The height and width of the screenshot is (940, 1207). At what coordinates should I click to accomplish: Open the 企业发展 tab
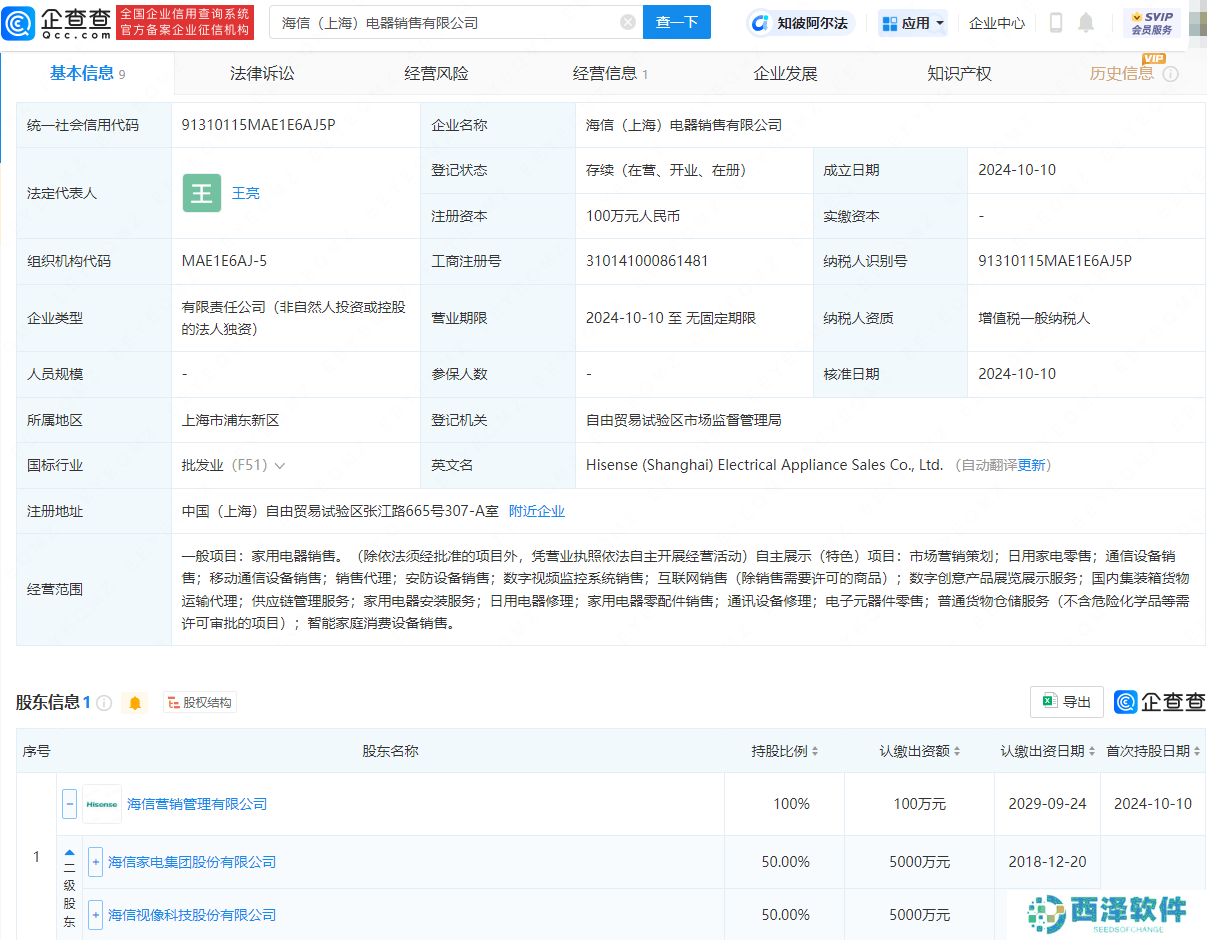pos(785,73)
